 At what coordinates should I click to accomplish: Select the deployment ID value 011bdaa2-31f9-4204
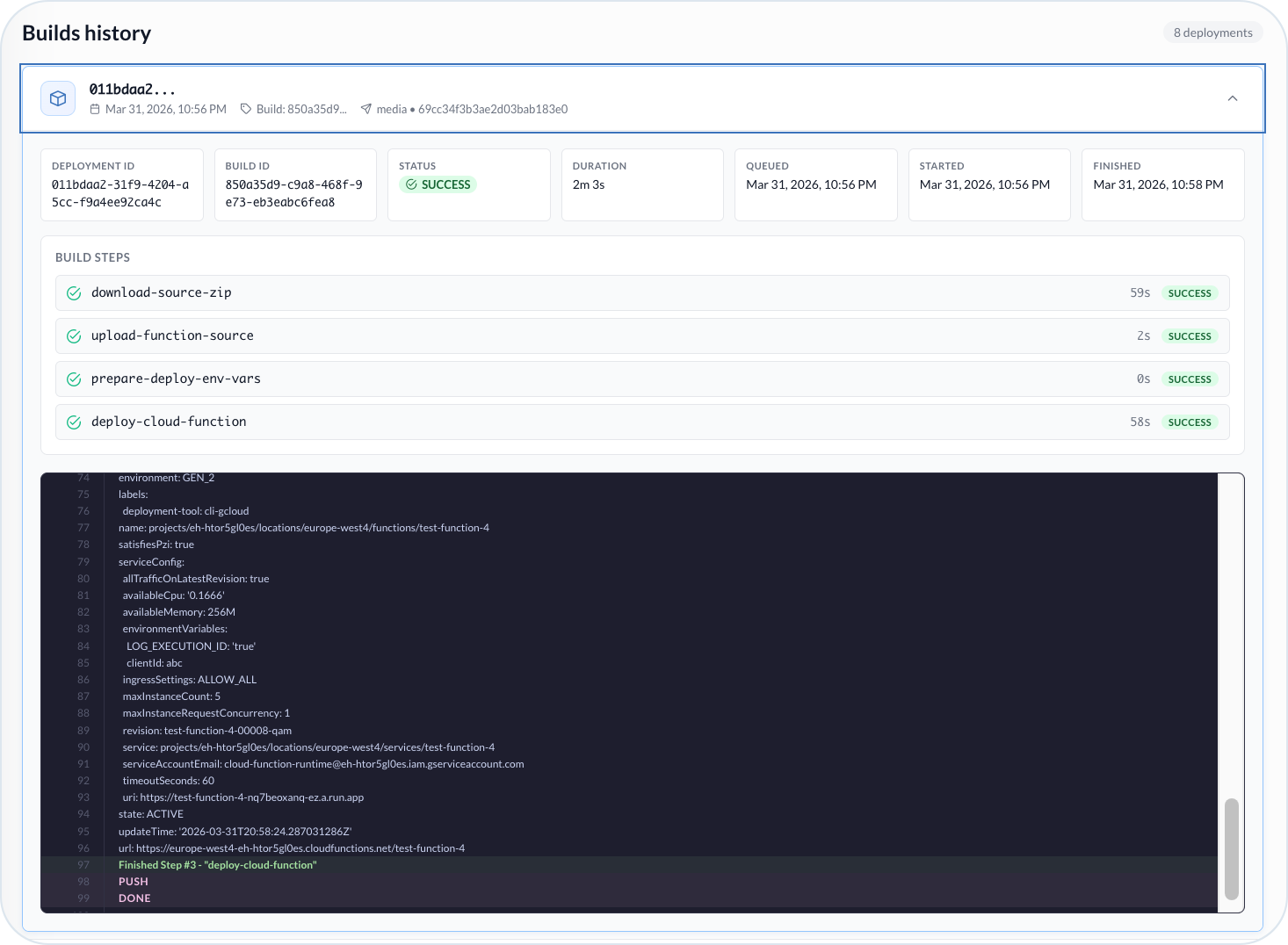120,193
